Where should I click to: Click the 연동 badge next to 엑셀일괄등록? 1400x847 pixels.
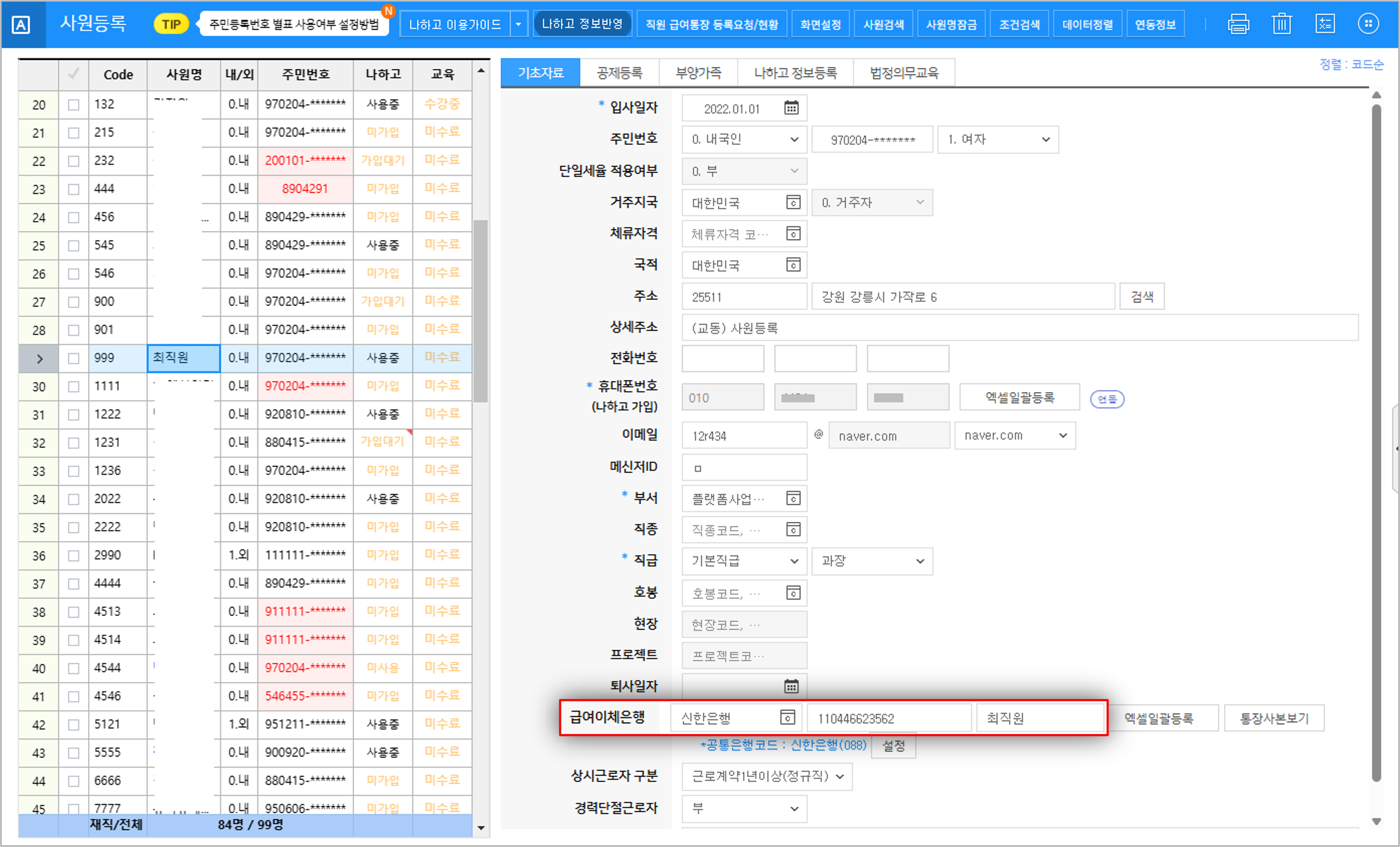coord(1107,399)
